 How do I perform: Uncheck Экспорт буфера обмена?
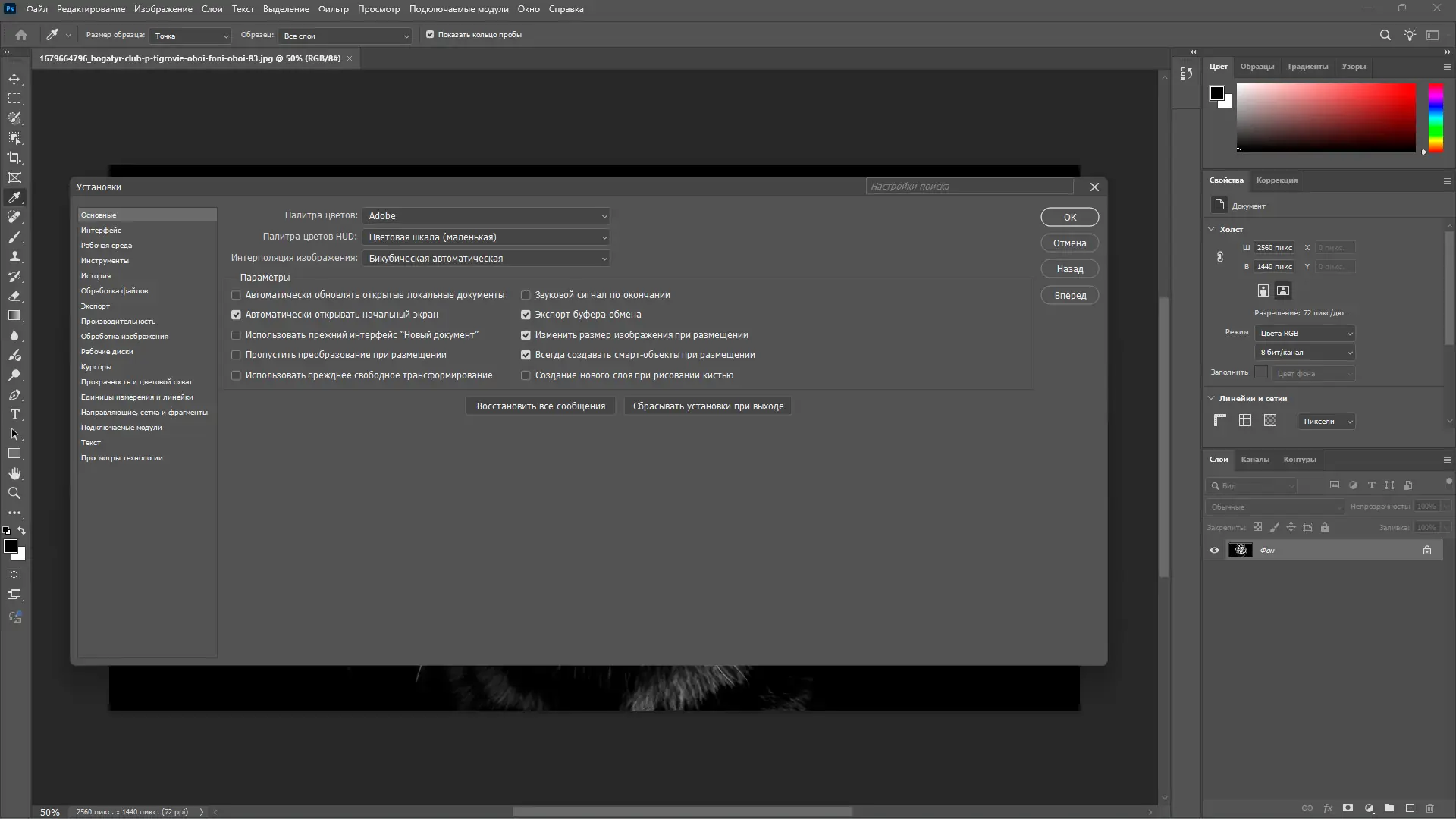tap(526, 315)
